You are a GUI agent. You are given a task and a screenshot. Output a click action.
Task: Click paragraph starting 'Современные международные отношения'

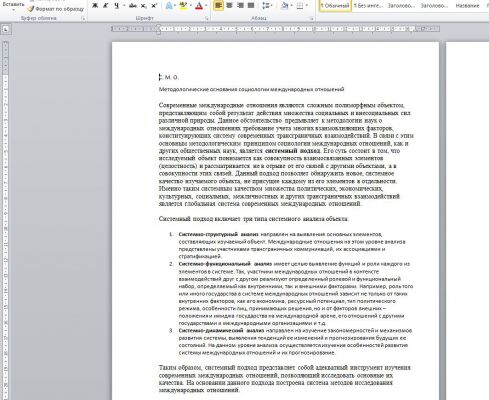coord(286,154)
